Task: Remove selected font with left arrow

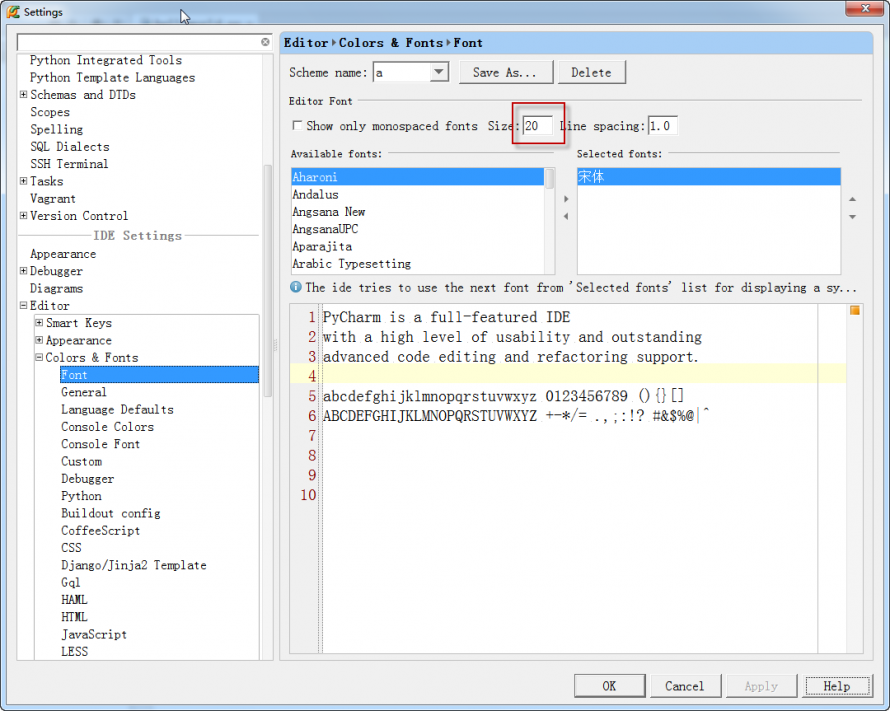Action: [566, 216]
